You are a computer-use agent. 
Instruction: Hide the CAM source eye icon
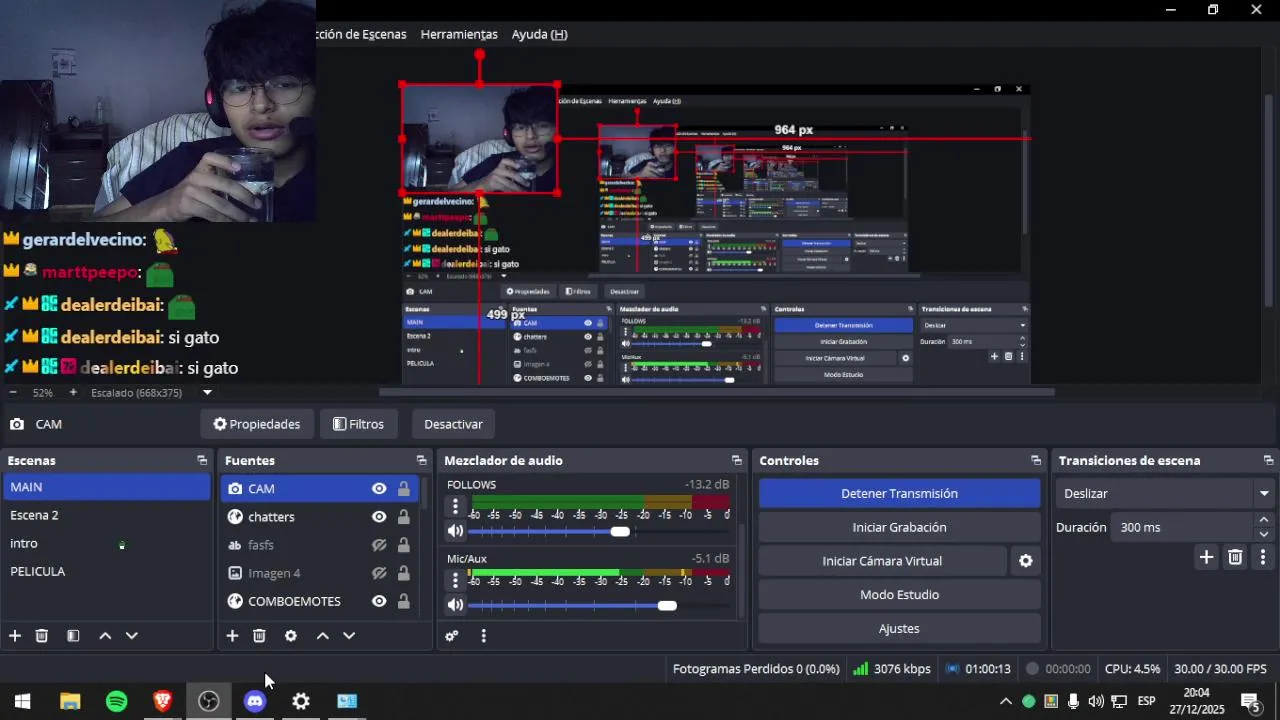(x=379, y=489)
